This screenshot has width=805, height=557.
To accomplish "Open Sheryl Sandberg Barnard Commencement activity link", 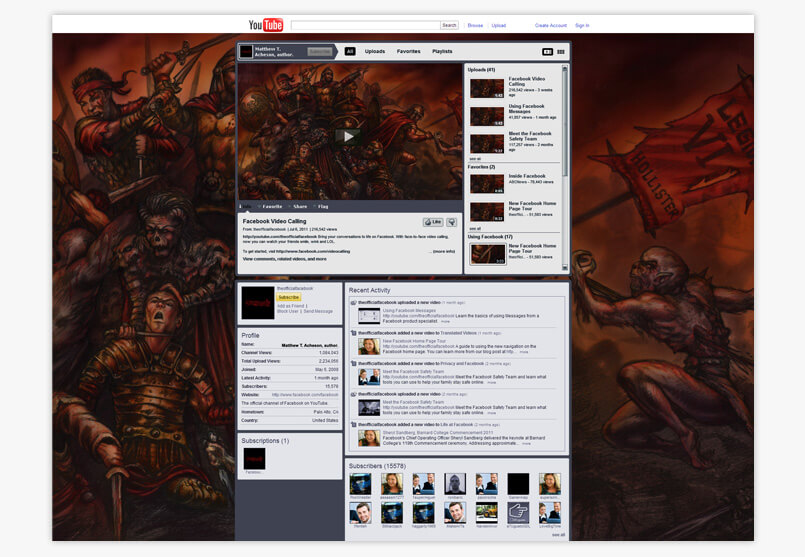I will (x=437, y=433).
